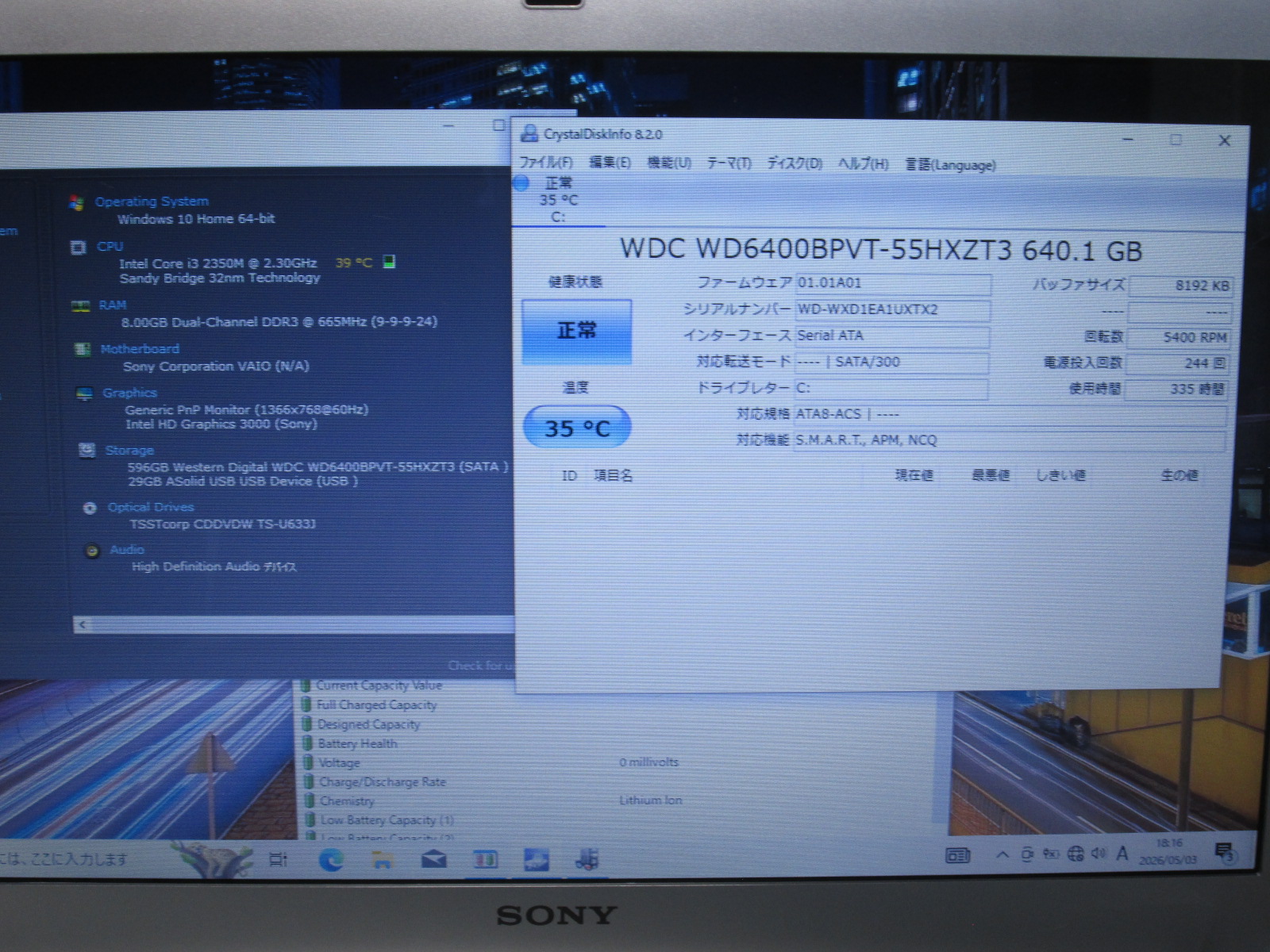This screenshot has width=1270, height=952.
Task: Open the 機能(U) menu
Action: (669, 163)
